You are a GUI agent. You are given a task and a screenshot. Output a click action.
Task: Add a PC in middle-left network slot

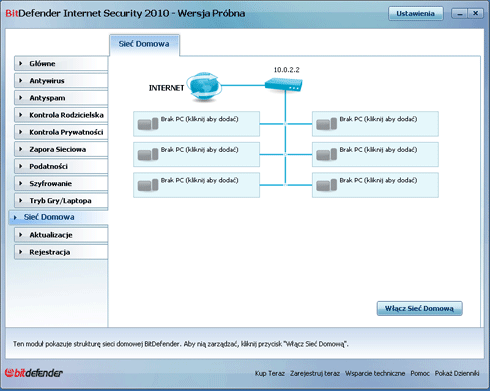[196, 155]
